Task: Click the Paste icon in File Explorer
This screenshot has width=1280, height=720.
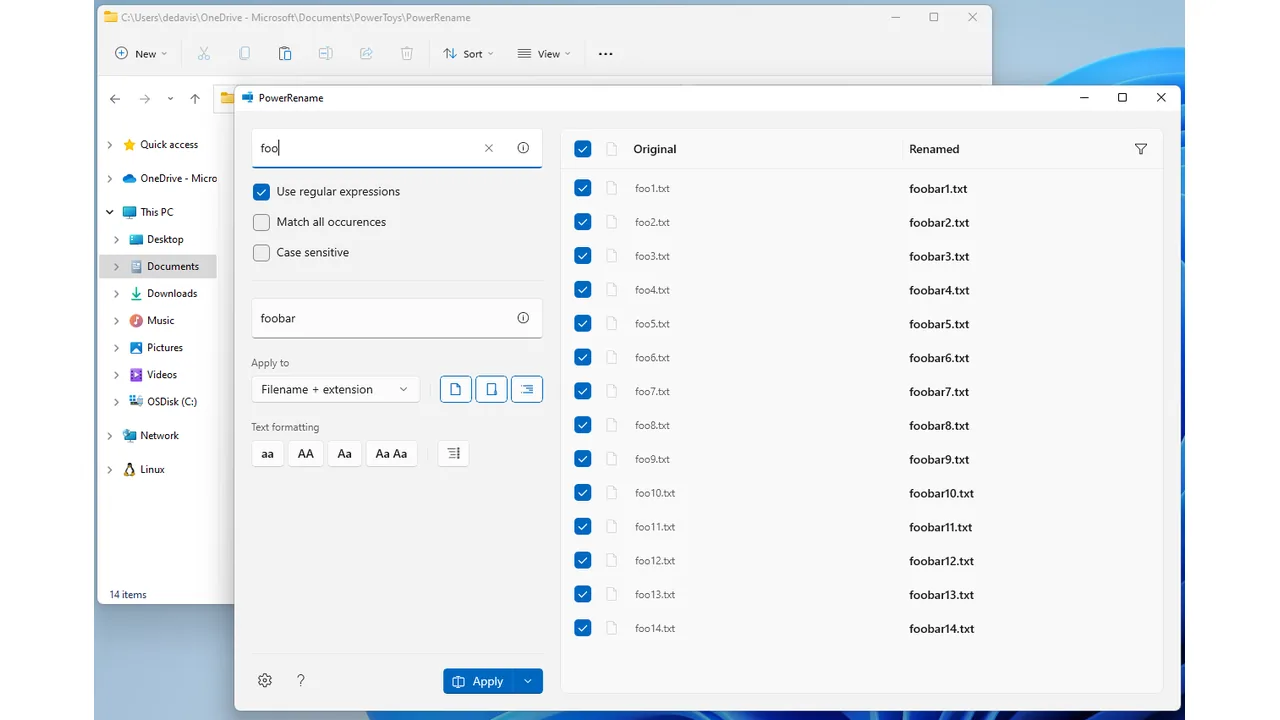Action: tap(285, 54)
